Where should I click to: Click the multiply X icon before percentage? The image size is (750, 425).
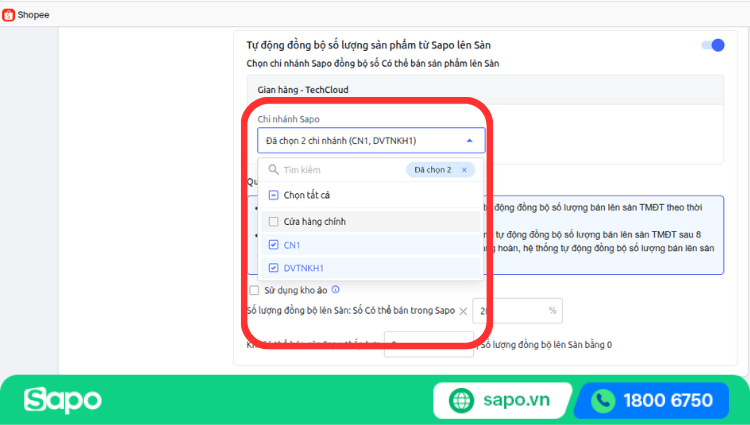click(x=463, y=311)
